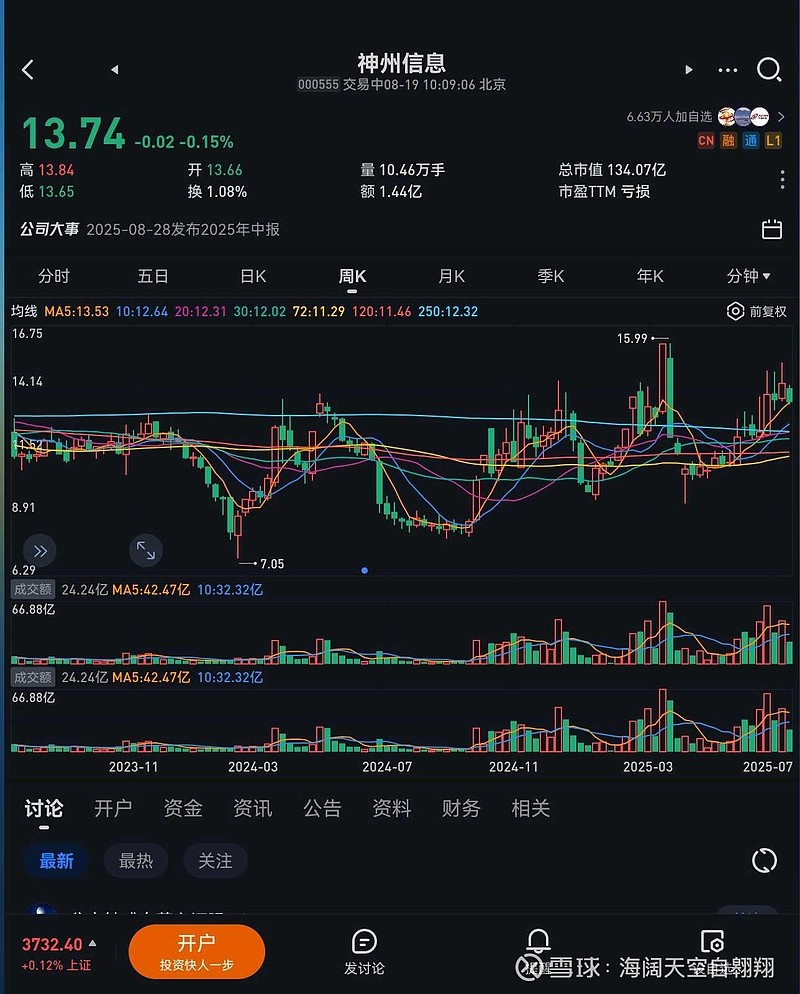
Task: Switch to the 月K chart tab
Action: pos(451,276)
